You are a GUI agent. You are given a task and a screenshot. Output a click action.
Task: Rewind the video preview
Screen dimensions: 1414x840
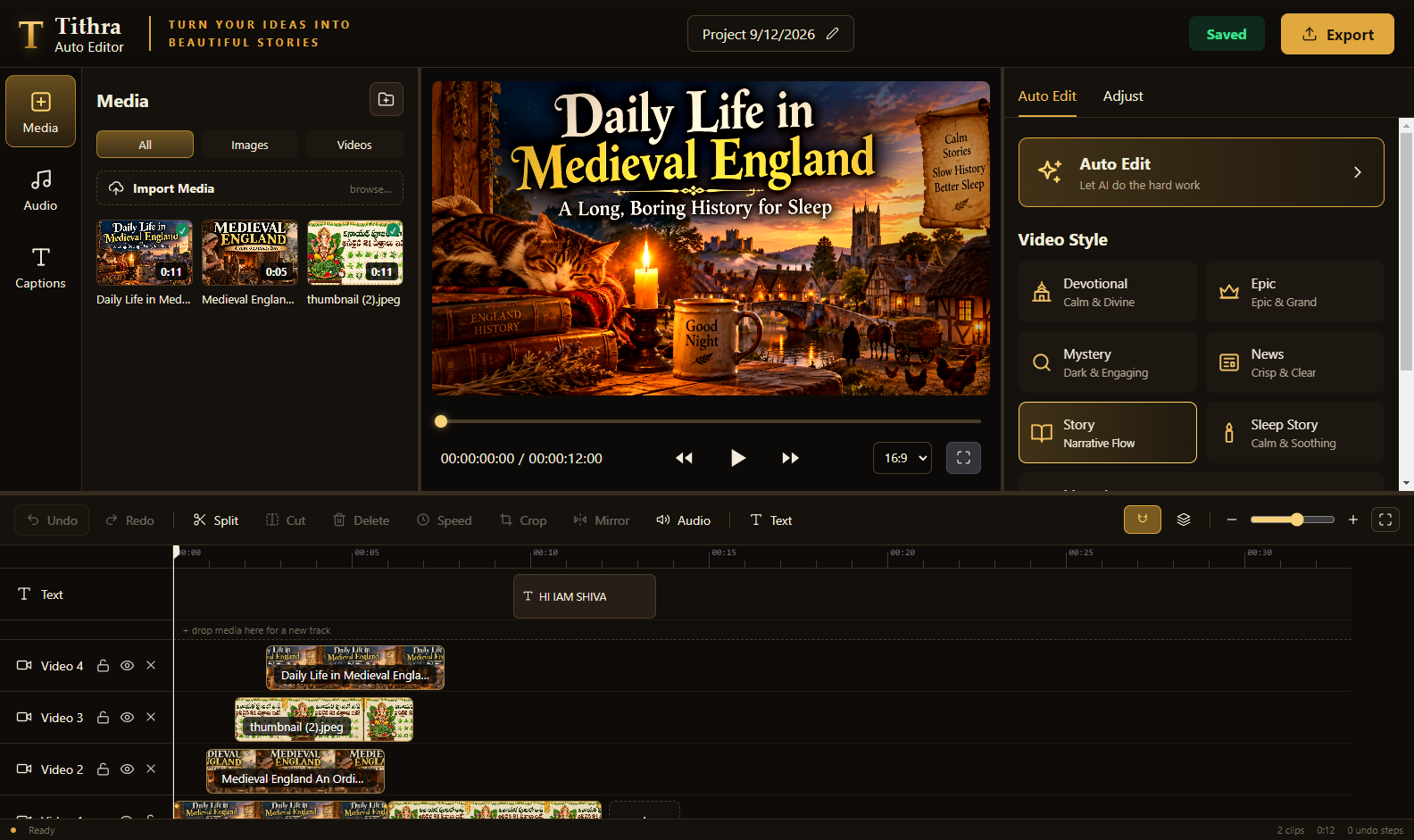click(684, 458)
